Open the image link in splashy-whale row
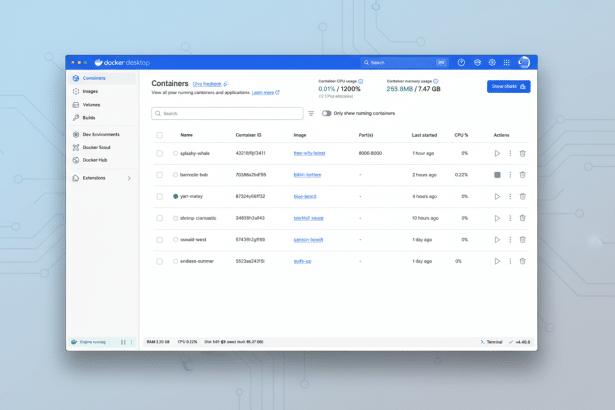This screenshot has height=410, width=615. (x=309, y=153)
